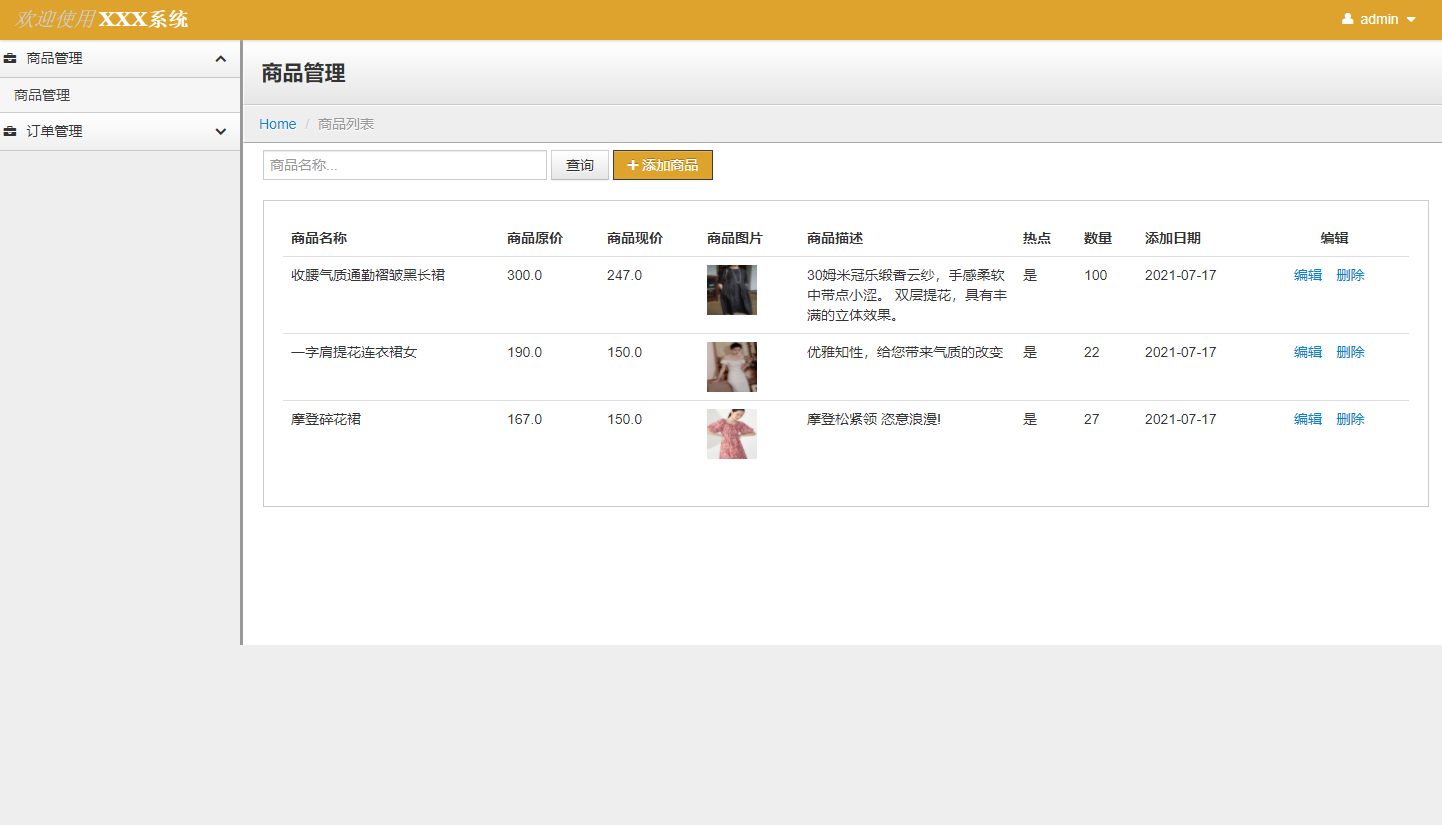View the red floral dress thumbnail

(731, 434)
